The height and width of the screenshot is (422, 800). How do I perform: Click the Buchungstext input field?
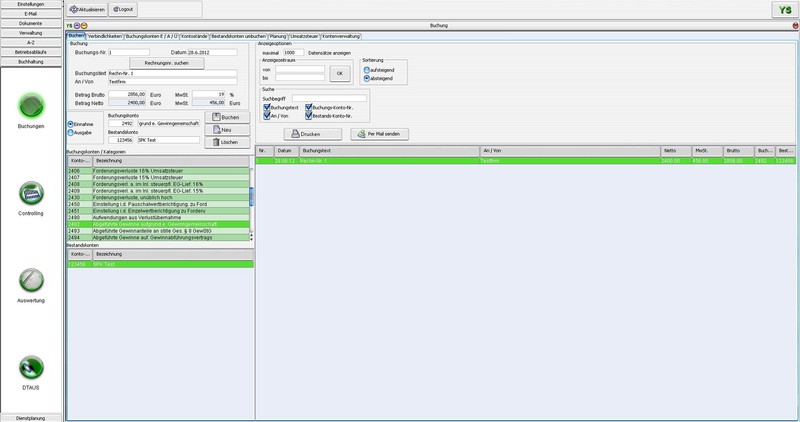tap(172, 73)
